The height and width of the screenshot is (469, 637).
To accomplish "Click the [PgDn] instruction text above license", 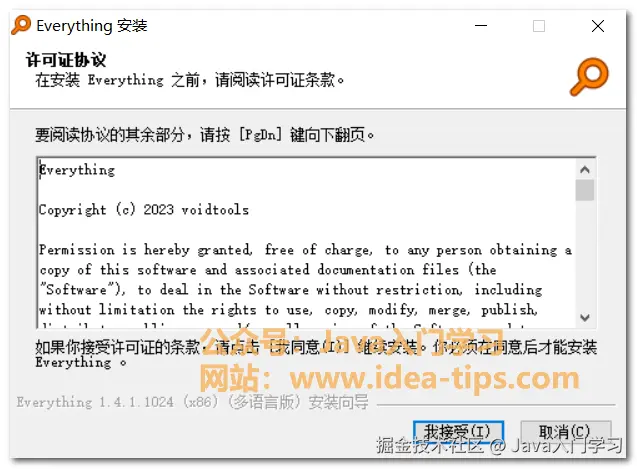I will pos(204,134).
